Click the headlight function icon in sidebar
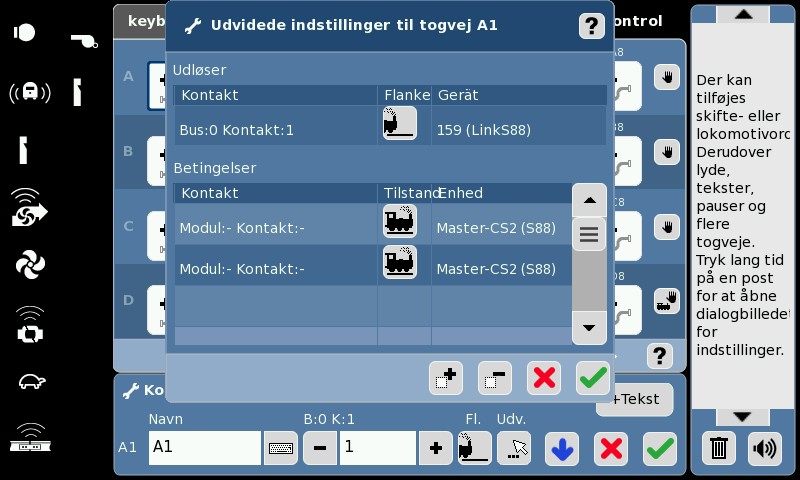 pyautogui.click(x=24, y=33)
